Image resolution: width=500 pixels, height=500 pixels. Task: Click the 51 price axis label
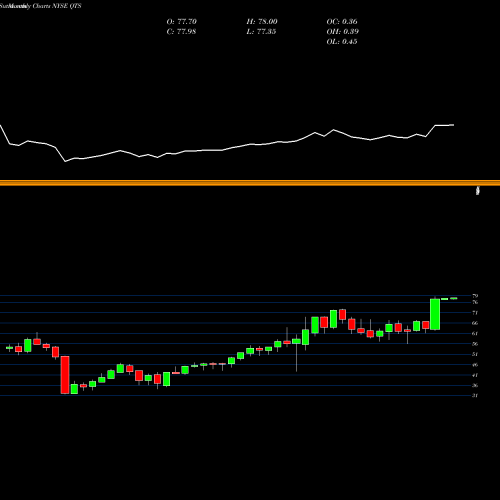475,354
